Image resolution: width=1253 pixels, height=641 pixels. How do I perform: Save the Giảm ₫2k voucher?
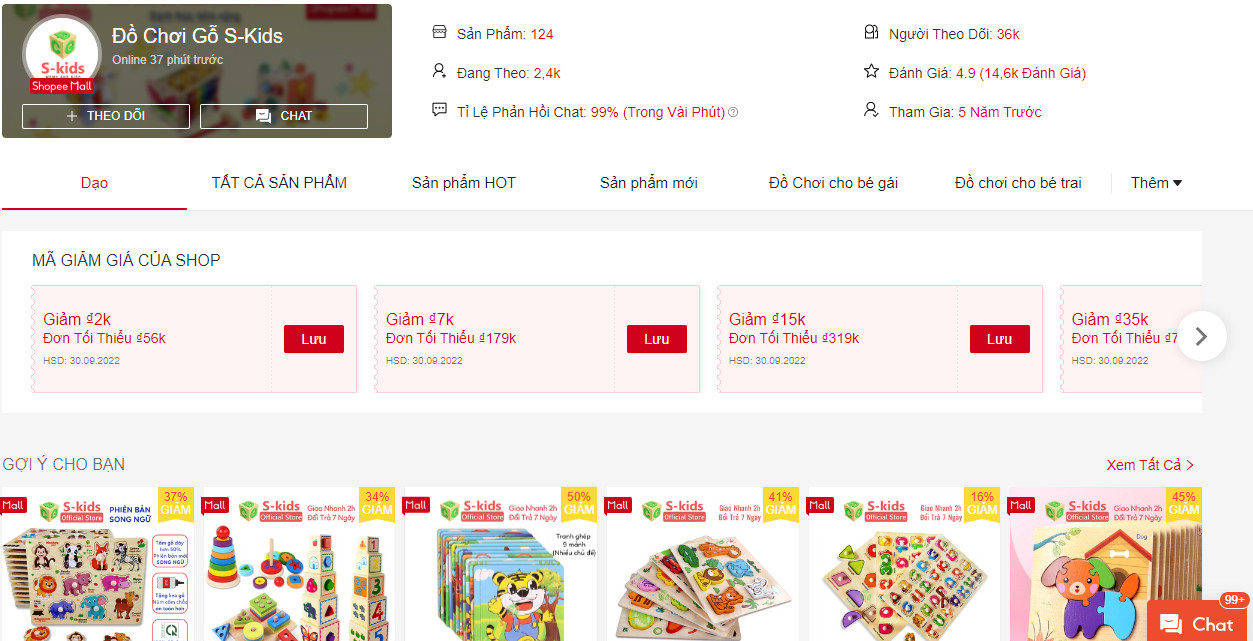(x=314, y=339)
